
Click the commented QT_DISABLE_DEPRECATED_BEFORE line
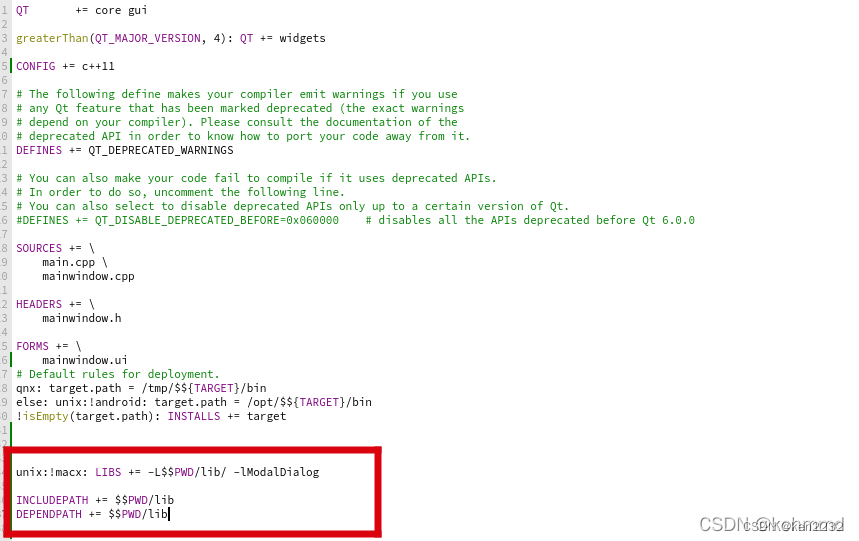pyautogui.click(x=355, y=220)
